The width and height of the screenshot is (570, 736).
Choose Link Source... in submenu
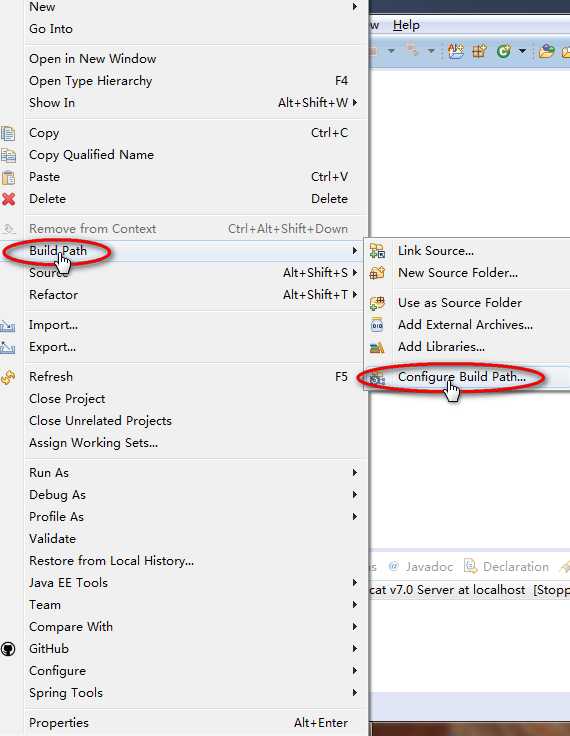468,251
